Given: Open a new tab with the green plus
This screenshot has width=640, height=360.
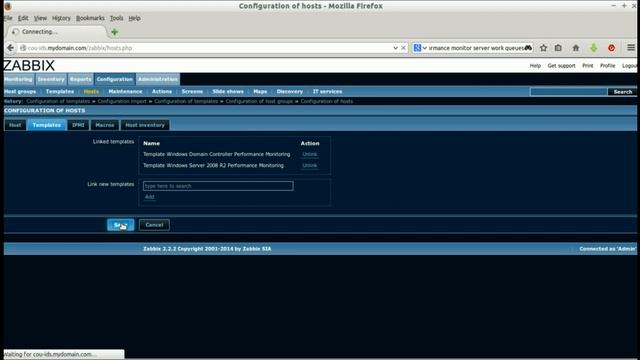Looking at the screenshot, I should [x=115, y=32].
